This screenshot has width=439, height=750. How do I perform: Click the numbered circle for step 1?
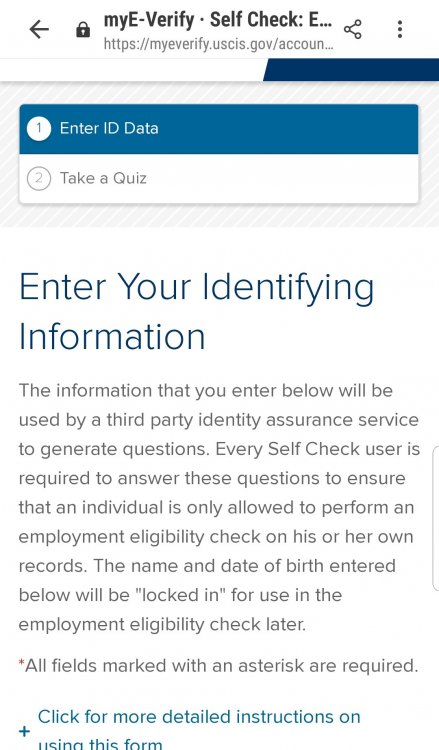pyautogui.click(x=39, y=129)
